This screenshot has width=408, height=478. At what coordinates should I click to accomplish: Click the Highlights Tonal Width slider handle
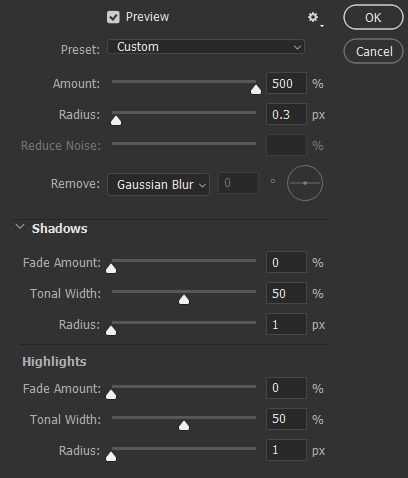coord(184,425)
